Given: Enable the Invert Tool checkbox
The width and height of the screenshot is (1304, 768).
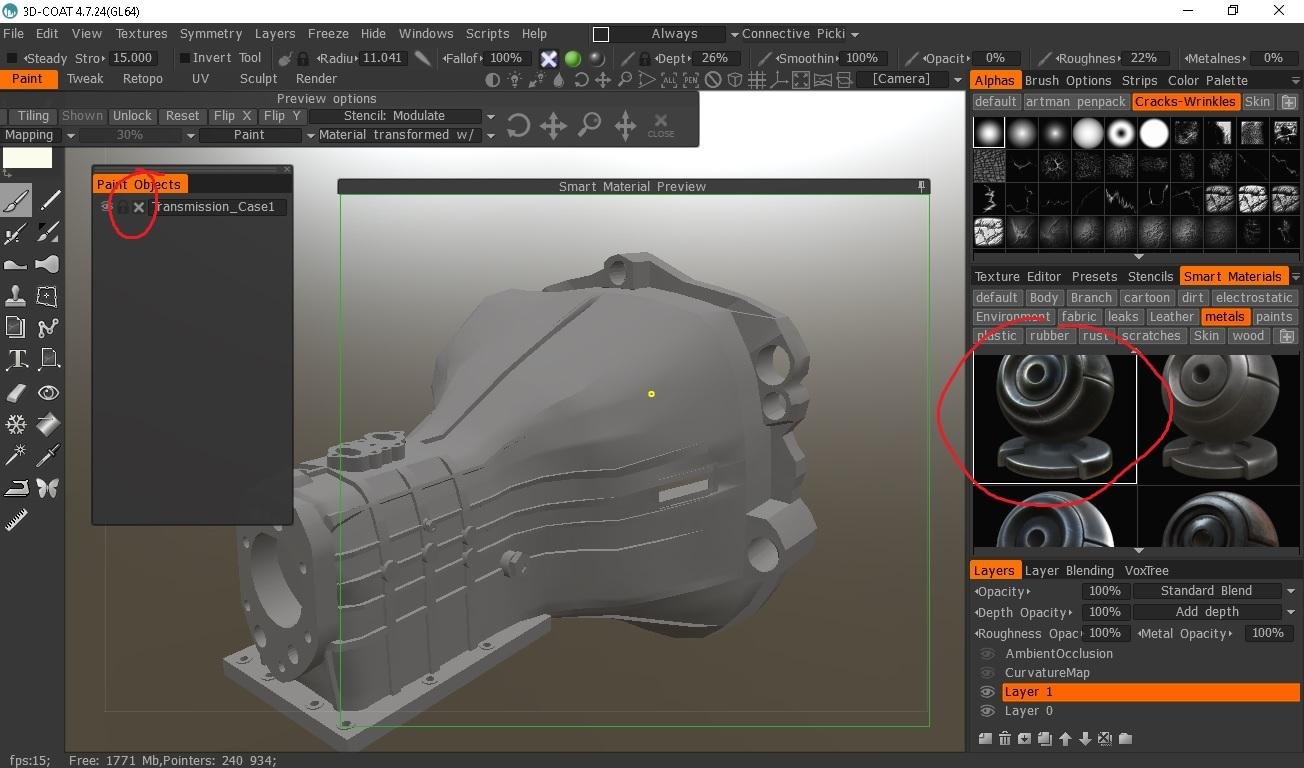Looking at the screenshot, I should [x=184, y=58].
